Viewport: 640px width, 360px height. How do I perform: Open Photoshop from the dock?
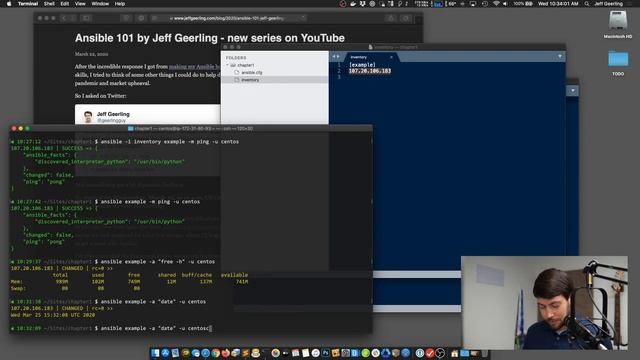325,353
